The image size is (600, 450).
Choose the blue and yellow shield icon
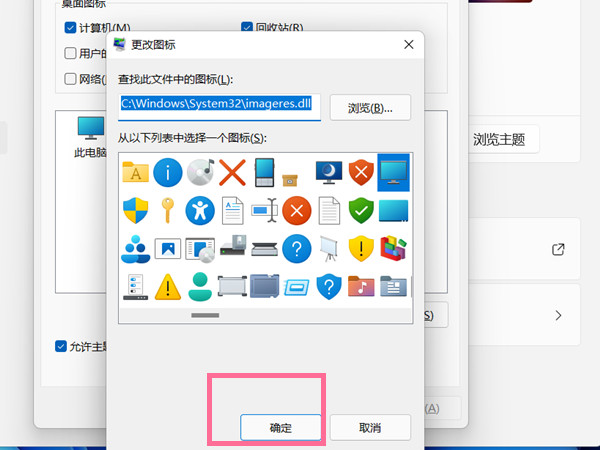pos(136,210)
